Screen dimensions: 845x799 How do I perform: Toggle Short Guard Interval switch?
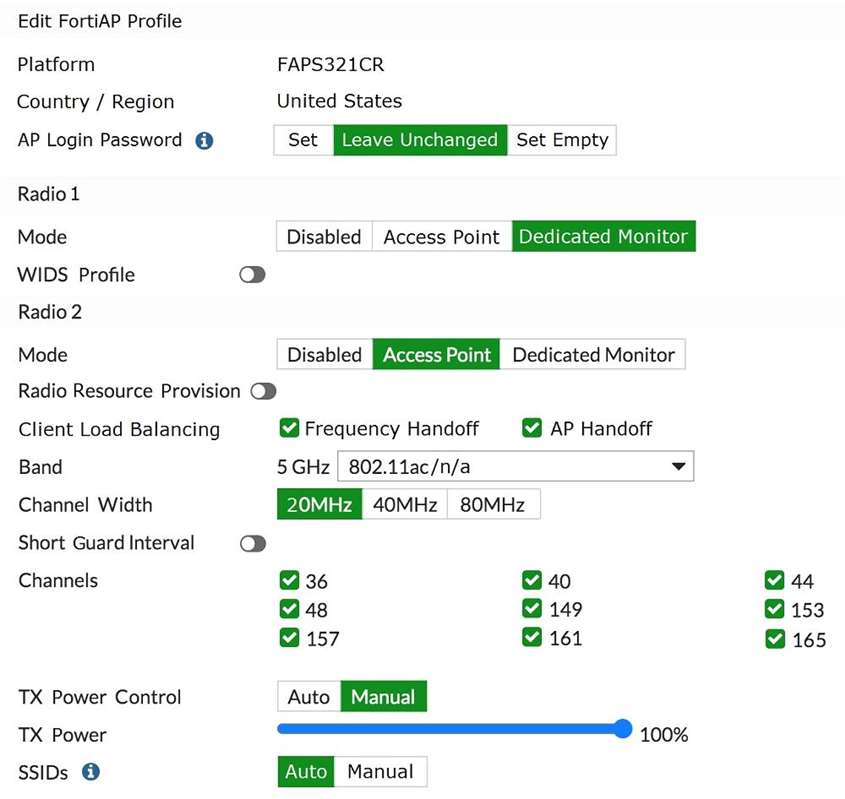click(x=253, y=544)
